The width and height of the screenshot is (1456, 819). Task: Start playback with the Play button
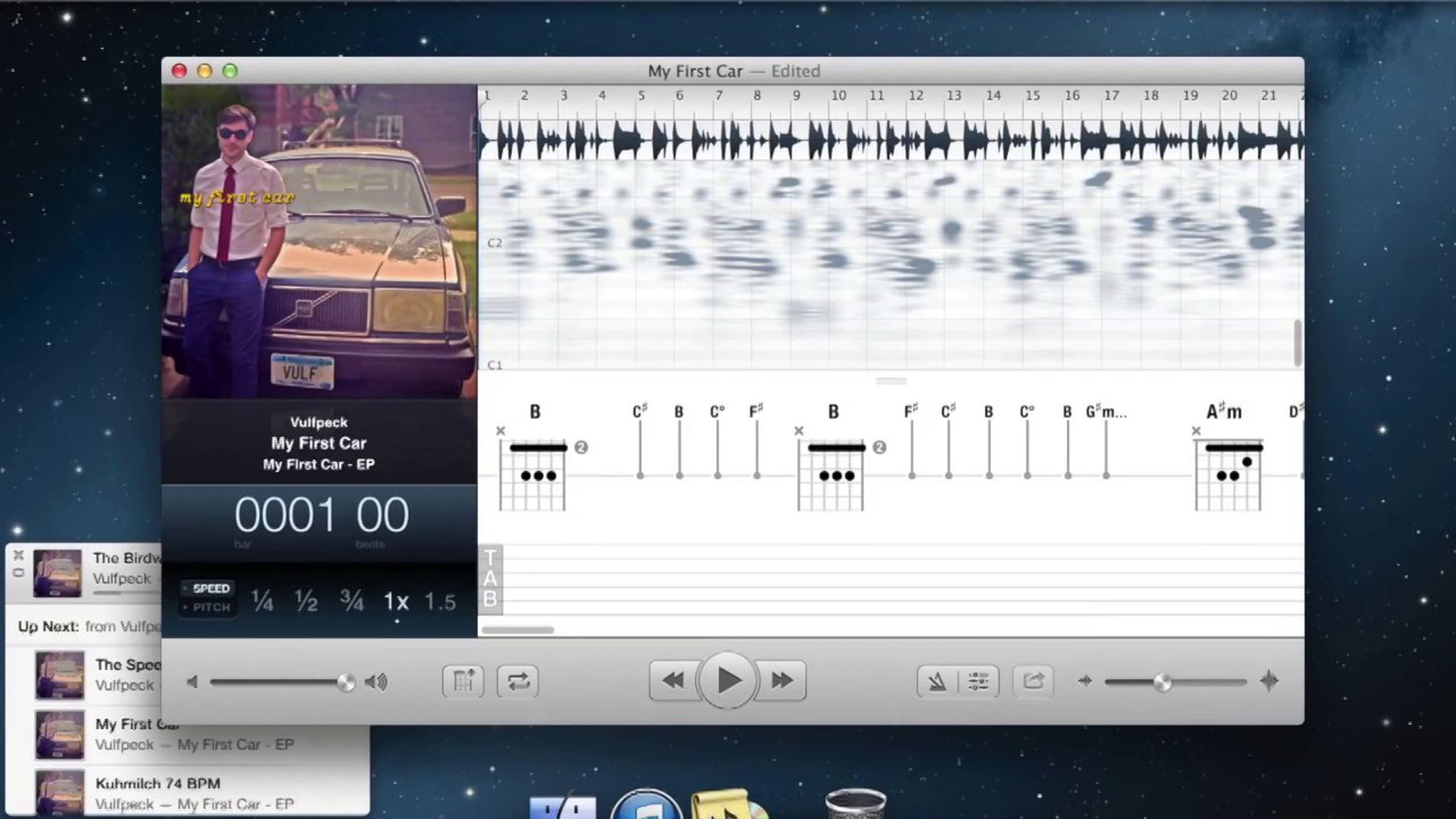click(727, 680)
